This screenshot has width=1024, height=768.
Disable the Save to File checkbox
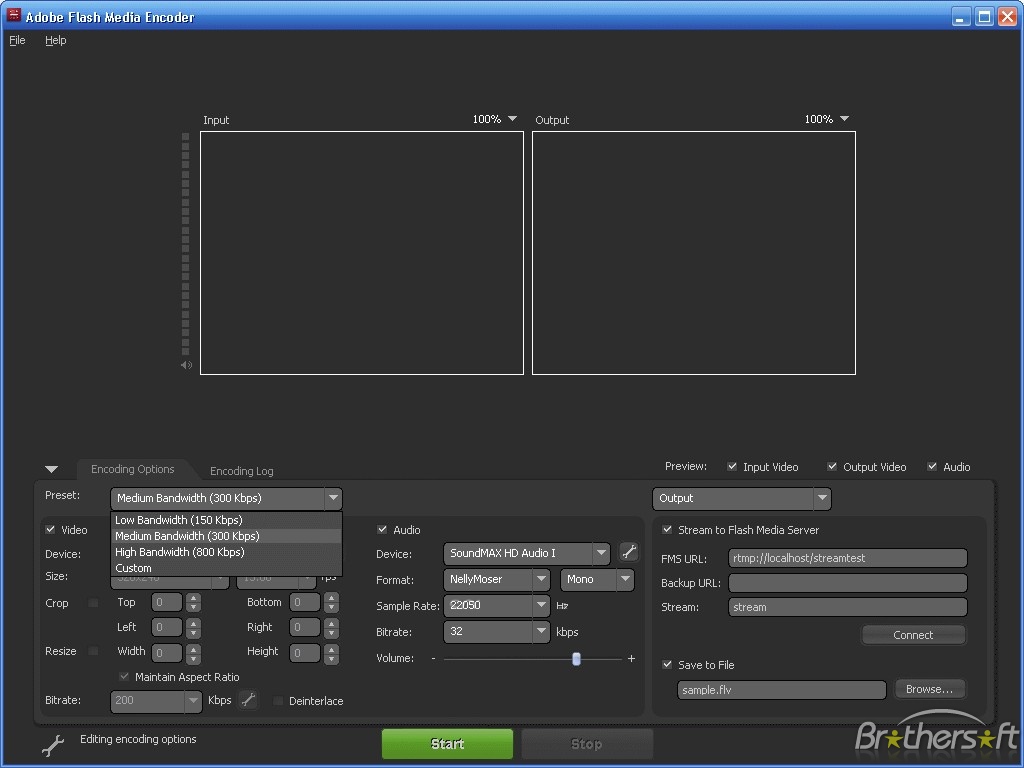tap(667, 665)
